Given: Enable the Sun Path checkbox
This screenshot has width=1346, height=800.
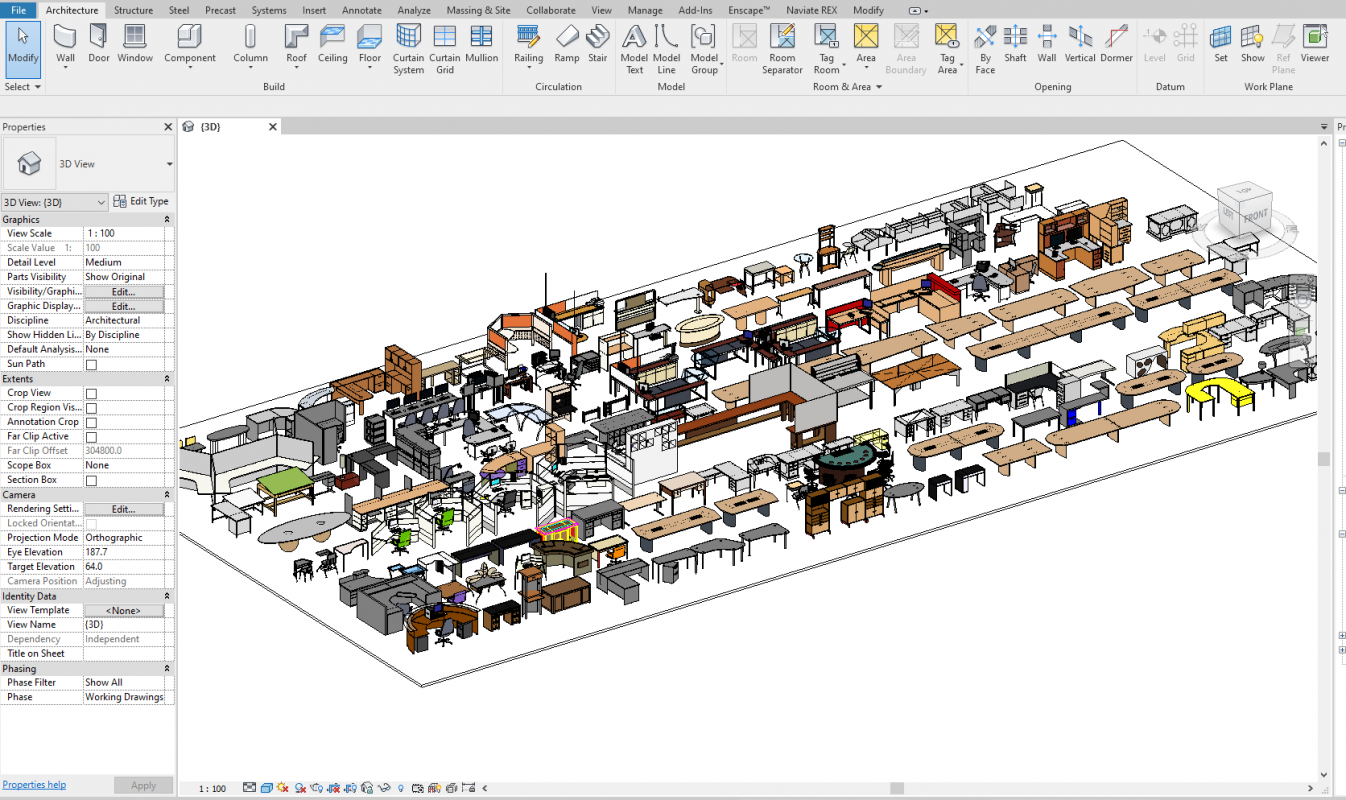Looking at the screenshot, I should click(91, 365).
